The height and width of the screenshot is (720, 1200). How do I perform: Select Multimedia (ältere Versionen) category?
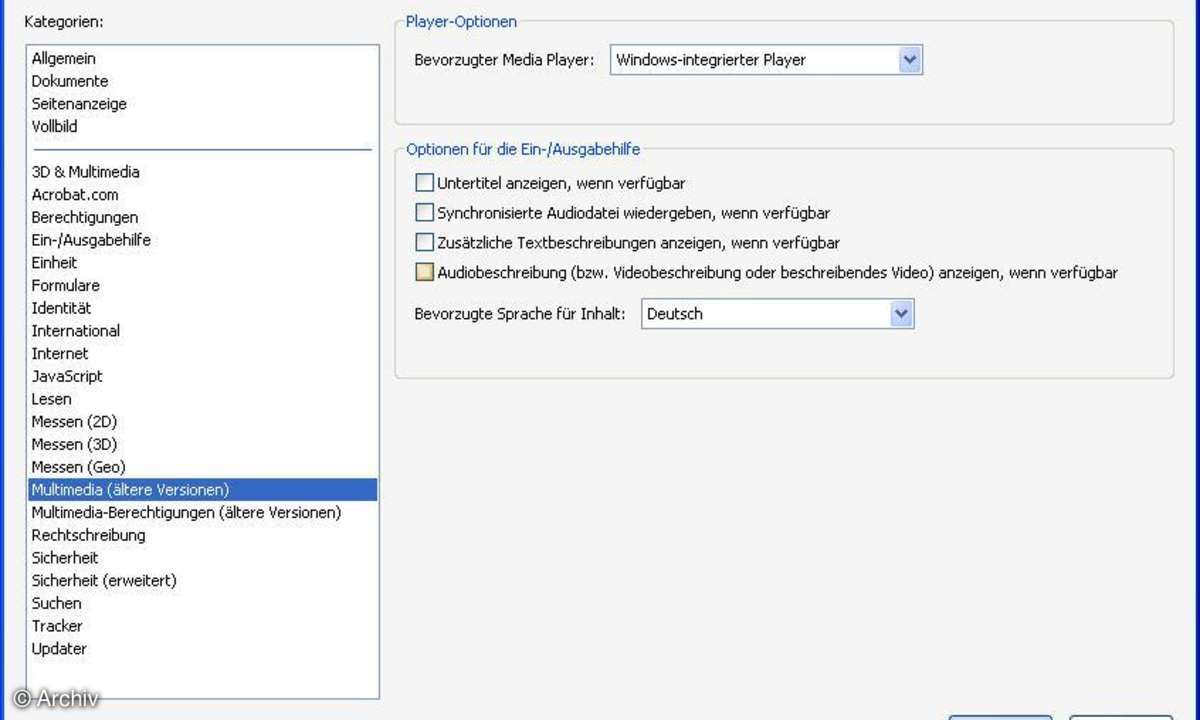204,490
